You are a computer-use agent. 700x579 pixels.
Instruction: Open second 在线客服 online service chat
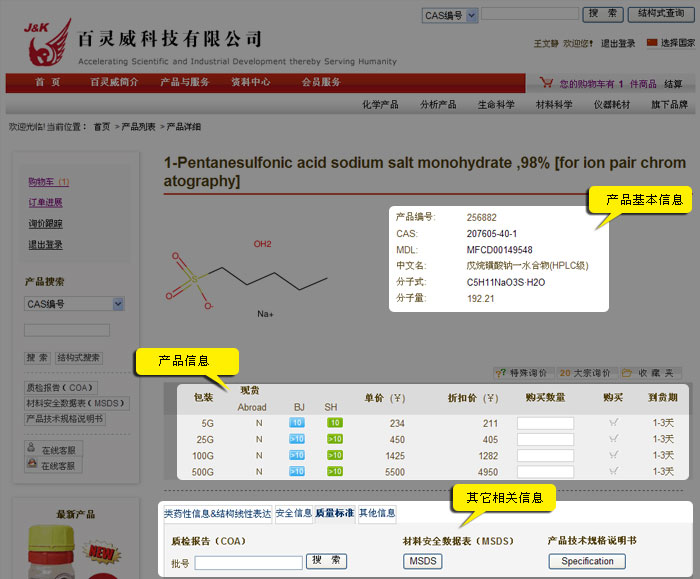tap(53, 465)
